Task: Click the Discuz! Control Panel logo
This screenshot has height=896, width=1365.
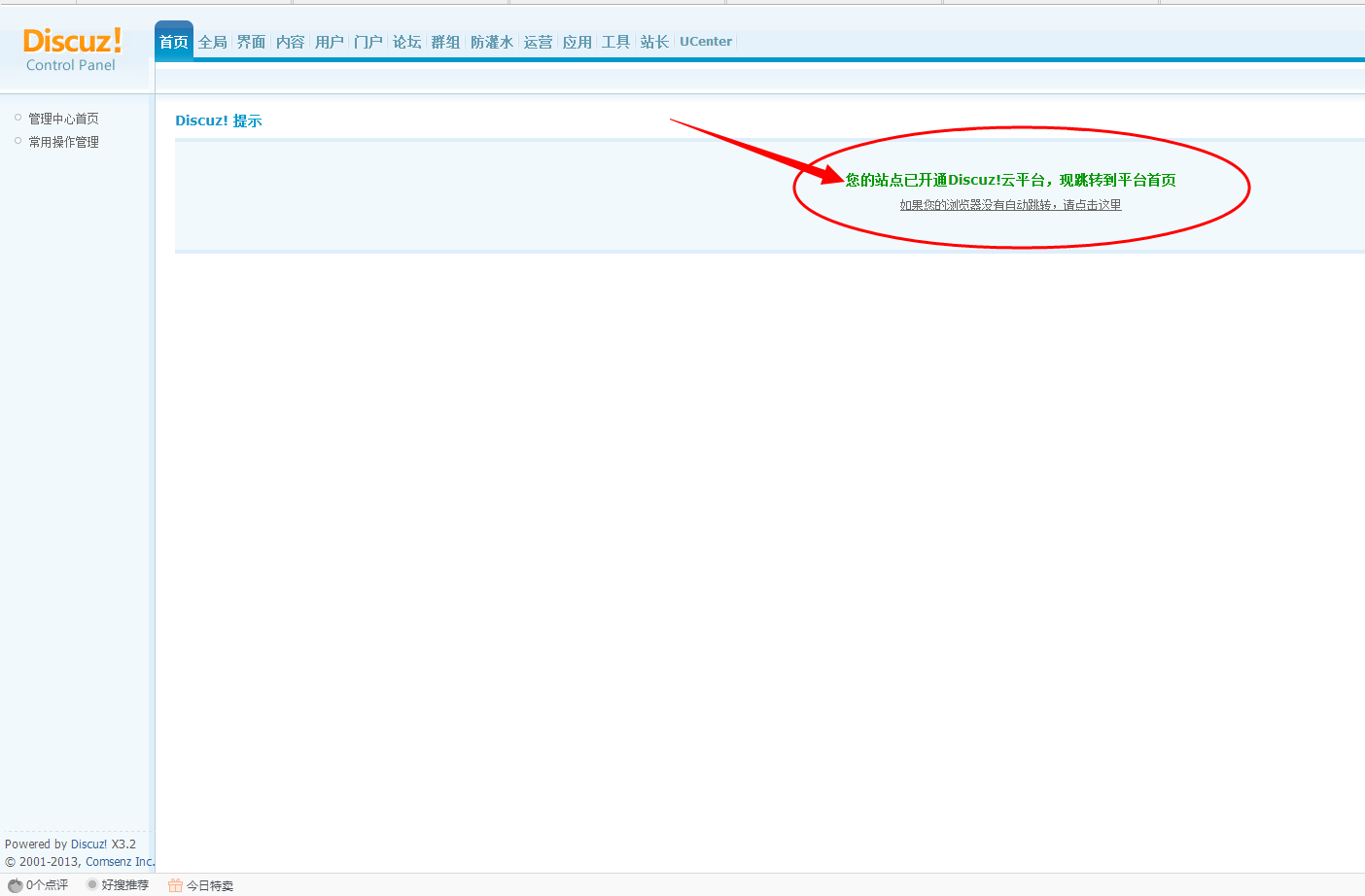Action: click(72, 50)
